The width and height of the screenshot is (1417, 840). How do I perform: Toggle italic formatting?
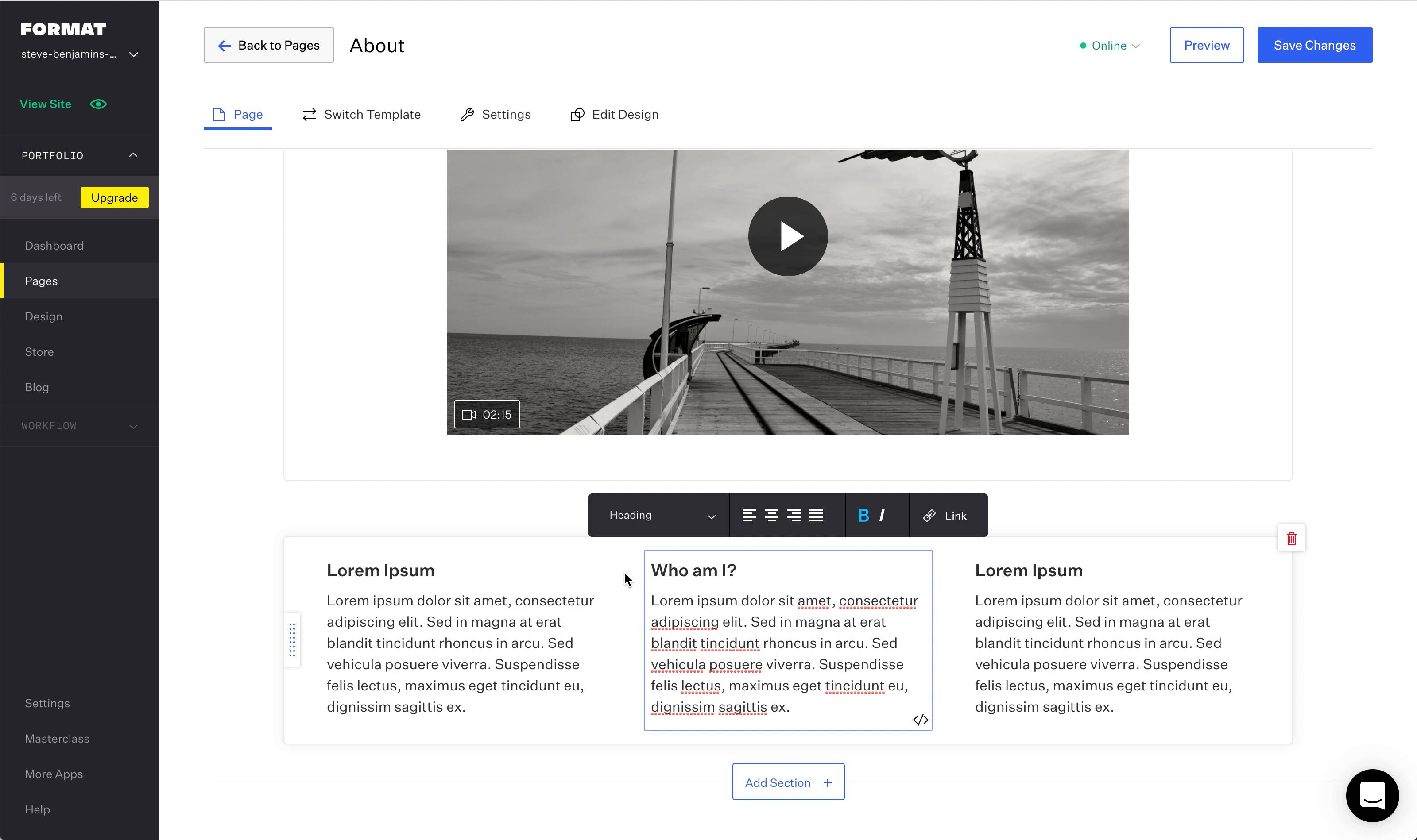click(882, 515)
